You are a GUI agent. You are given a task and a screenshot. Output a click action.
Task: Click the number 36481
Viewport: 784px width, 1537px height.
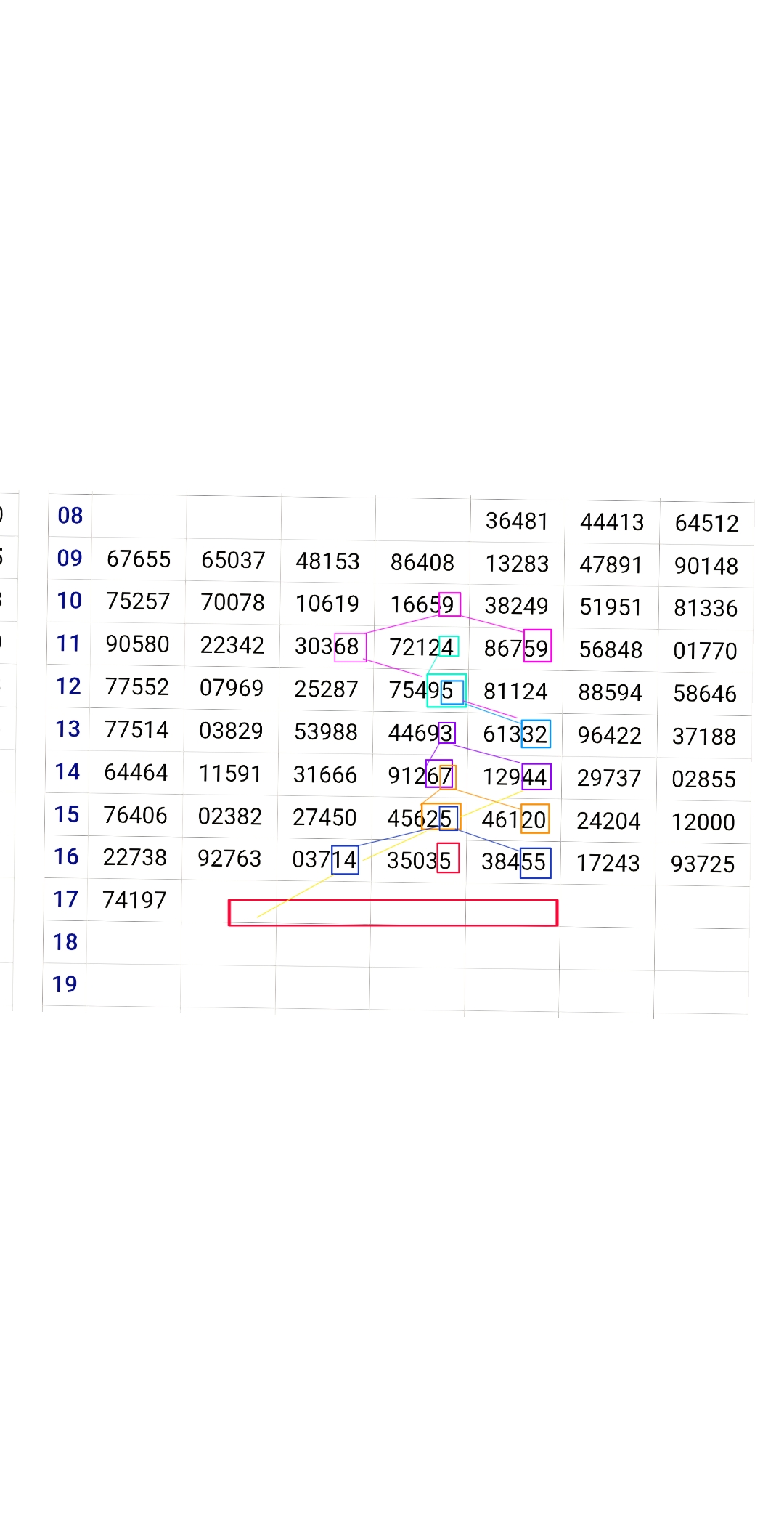(517, 521)
